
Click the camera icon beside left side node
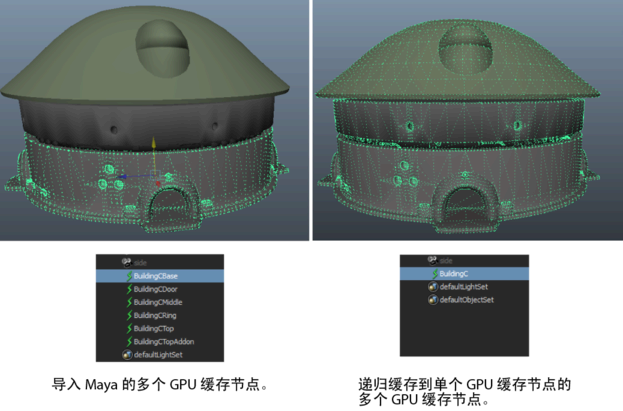tap(127, 262)
